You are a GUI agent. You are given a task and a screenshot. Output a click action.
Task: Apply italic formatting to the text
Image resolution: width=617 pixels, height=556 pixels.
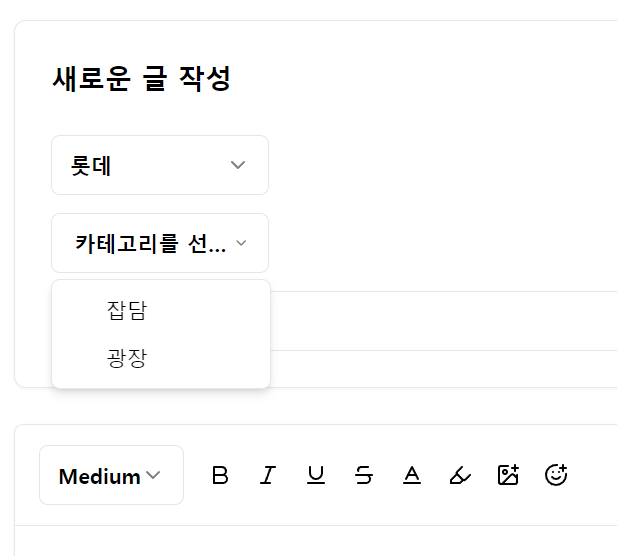[x=267, y=476]
